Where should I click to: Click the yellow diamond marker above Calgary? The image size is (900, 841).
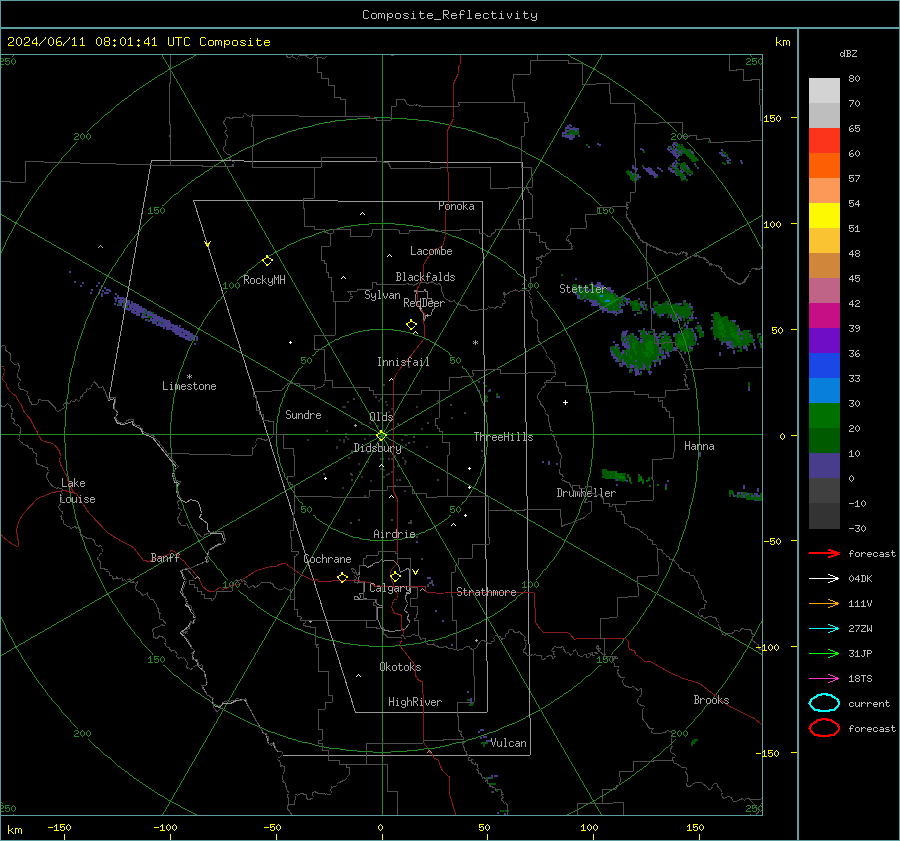coord(395,576)
